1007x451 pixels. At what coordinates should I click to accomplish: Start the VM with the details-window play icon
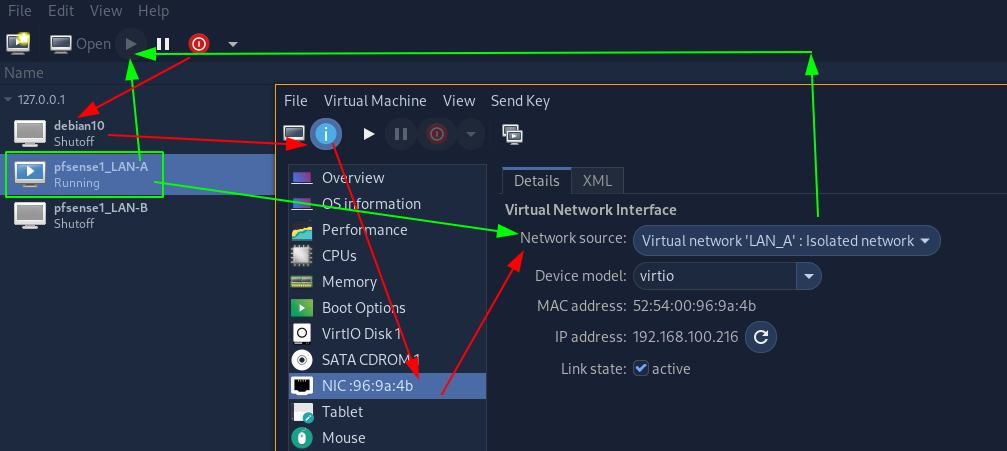pos(369,134)
